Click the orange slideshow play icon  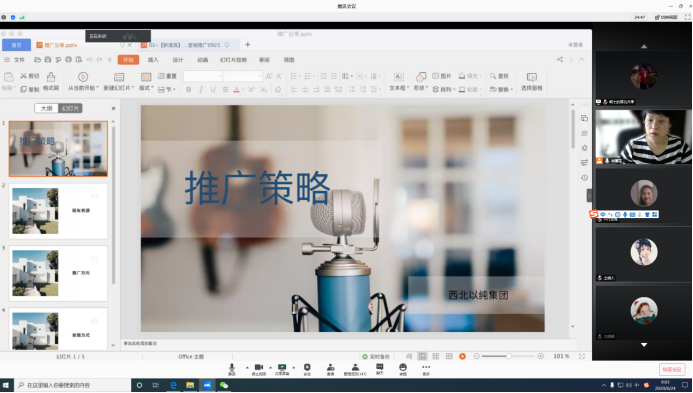tap(462, 356)
